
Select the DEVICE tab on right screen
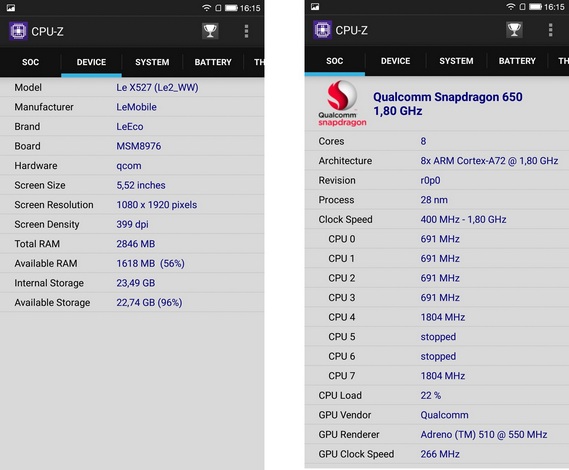pos(396,61)
